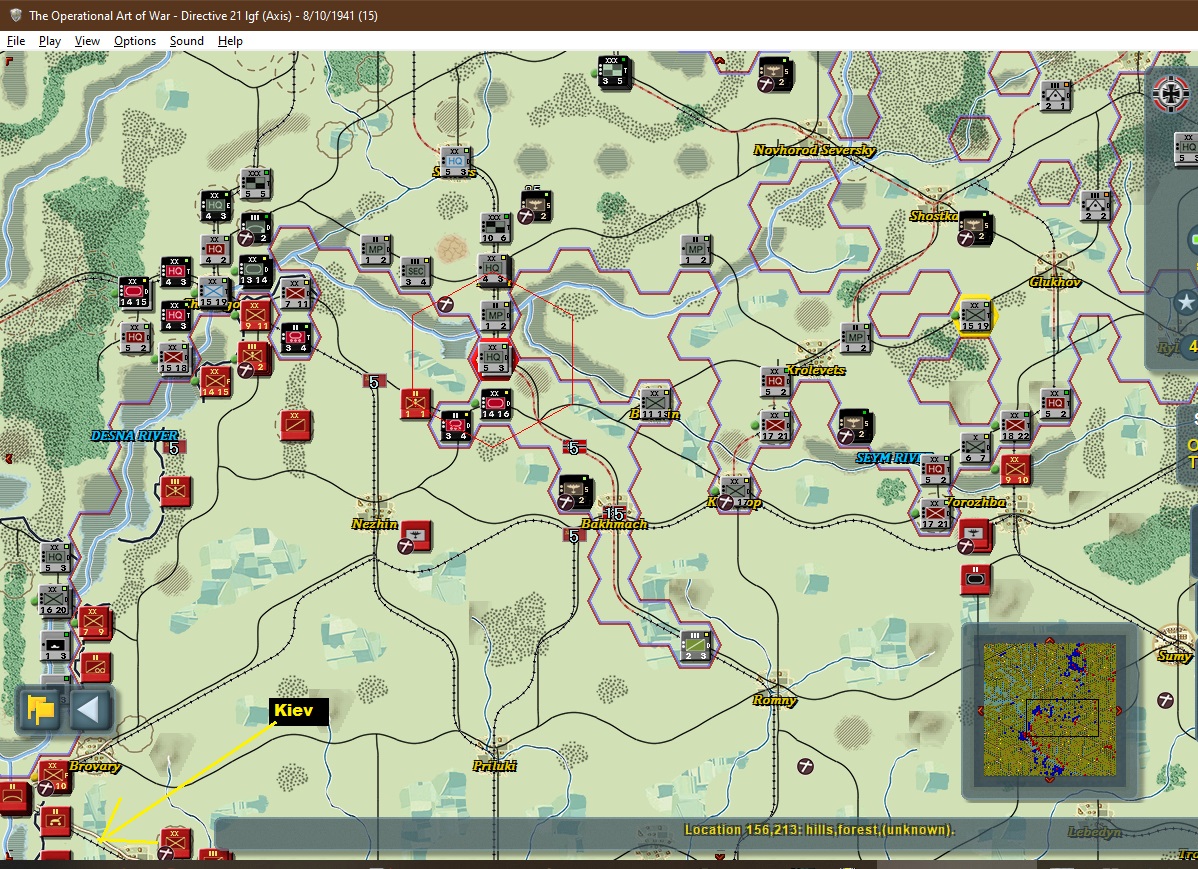Select the red-highlighted HQ unit 5 3
The image size is (1198, 869).
tap(494, 358)
